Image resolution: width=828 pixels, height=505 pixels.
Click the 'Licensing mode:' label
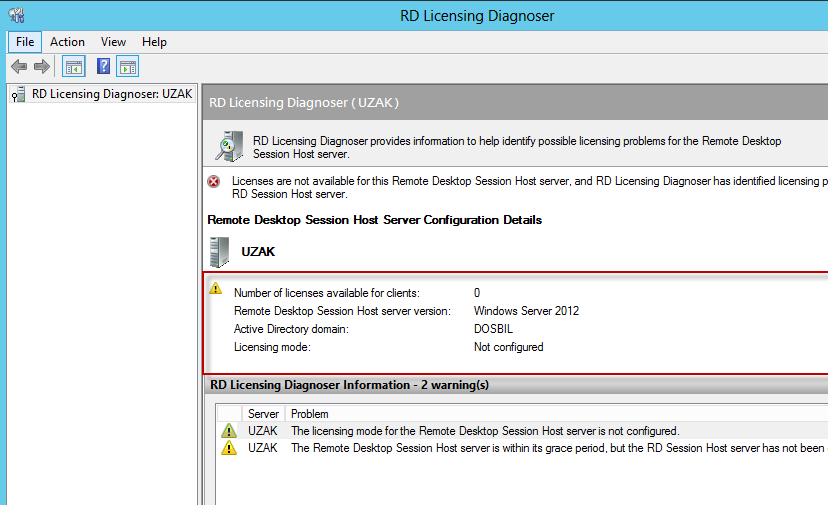[x=272, y=347]
